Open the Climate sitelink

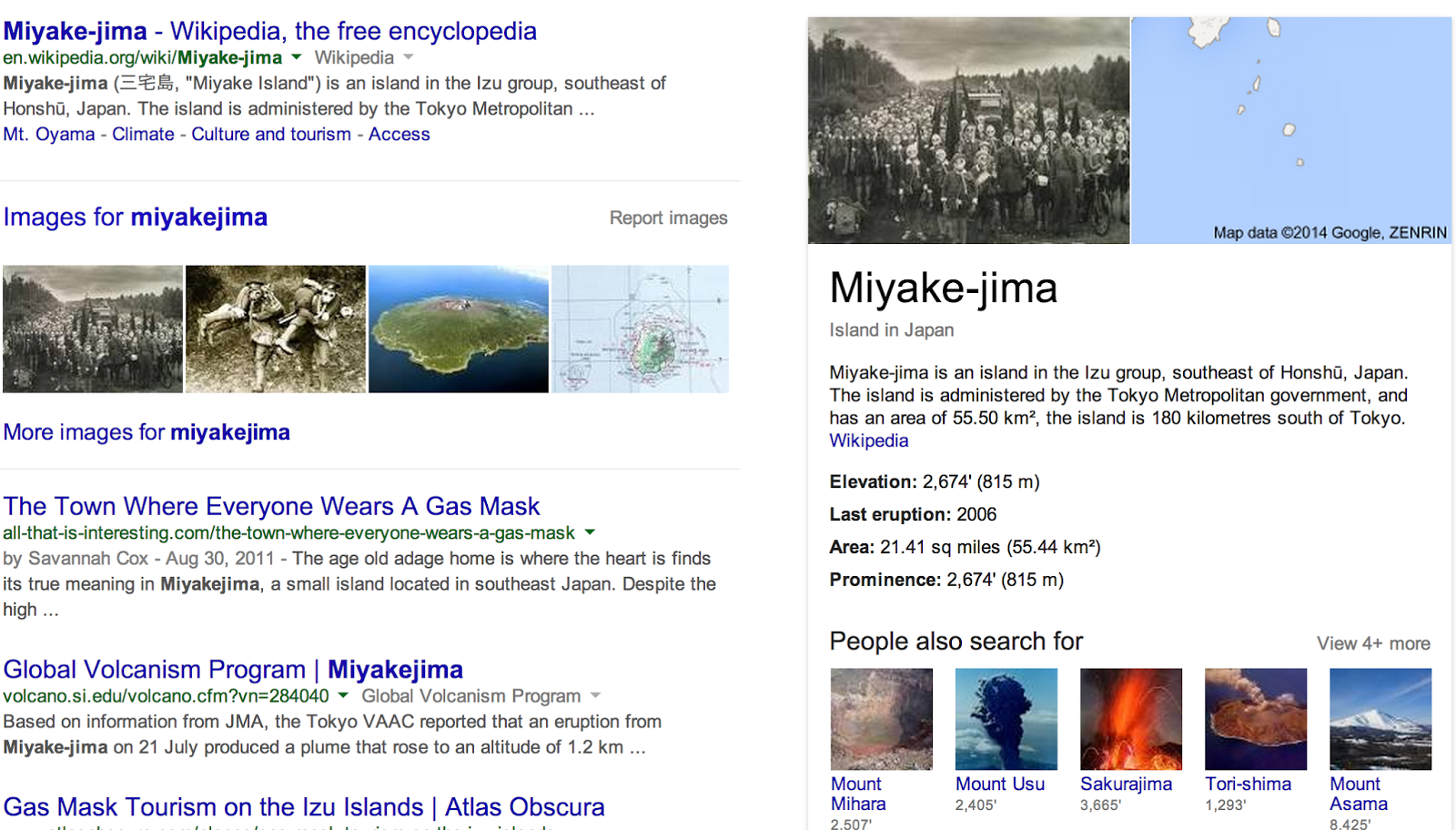coord(143,134)
